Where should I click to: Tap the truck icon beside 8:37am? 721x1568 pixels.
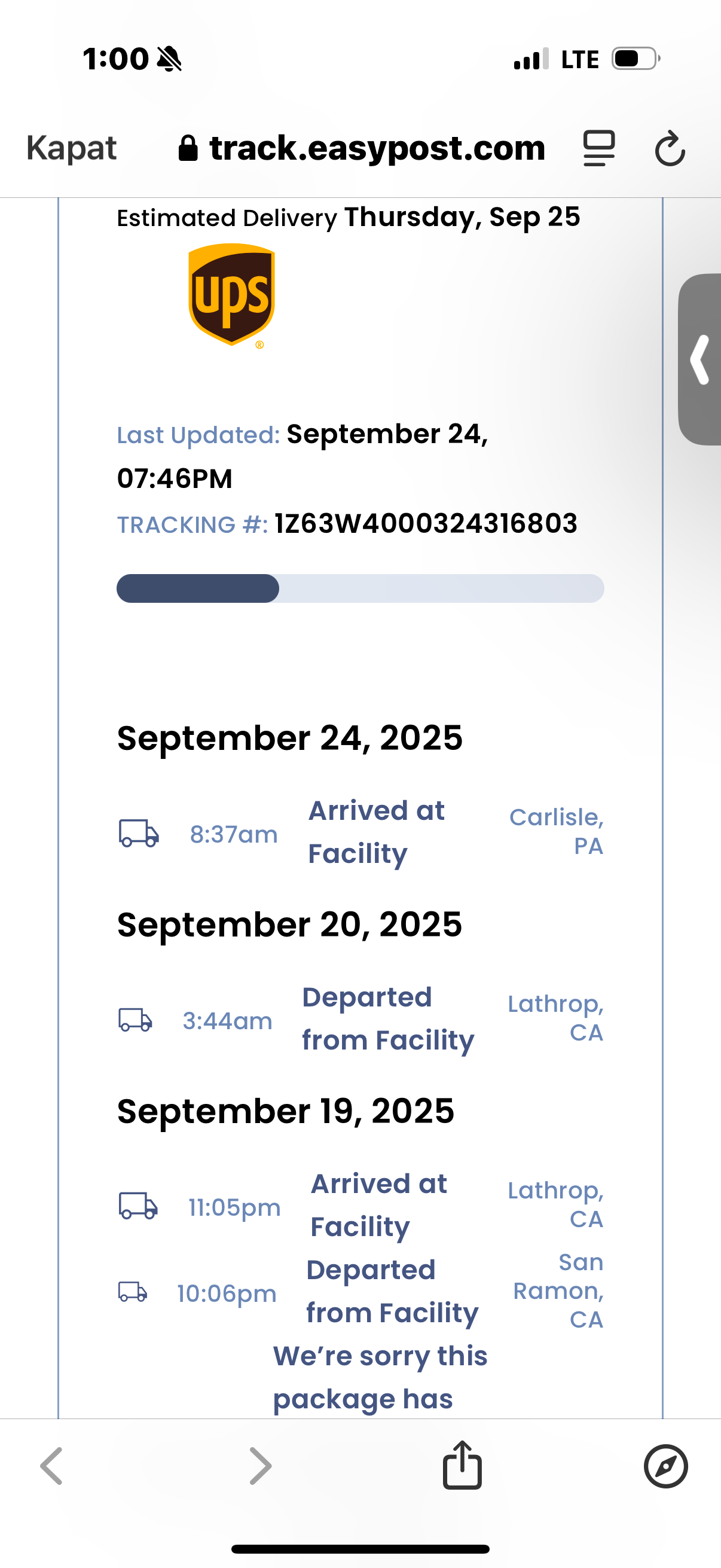[139, 832]
